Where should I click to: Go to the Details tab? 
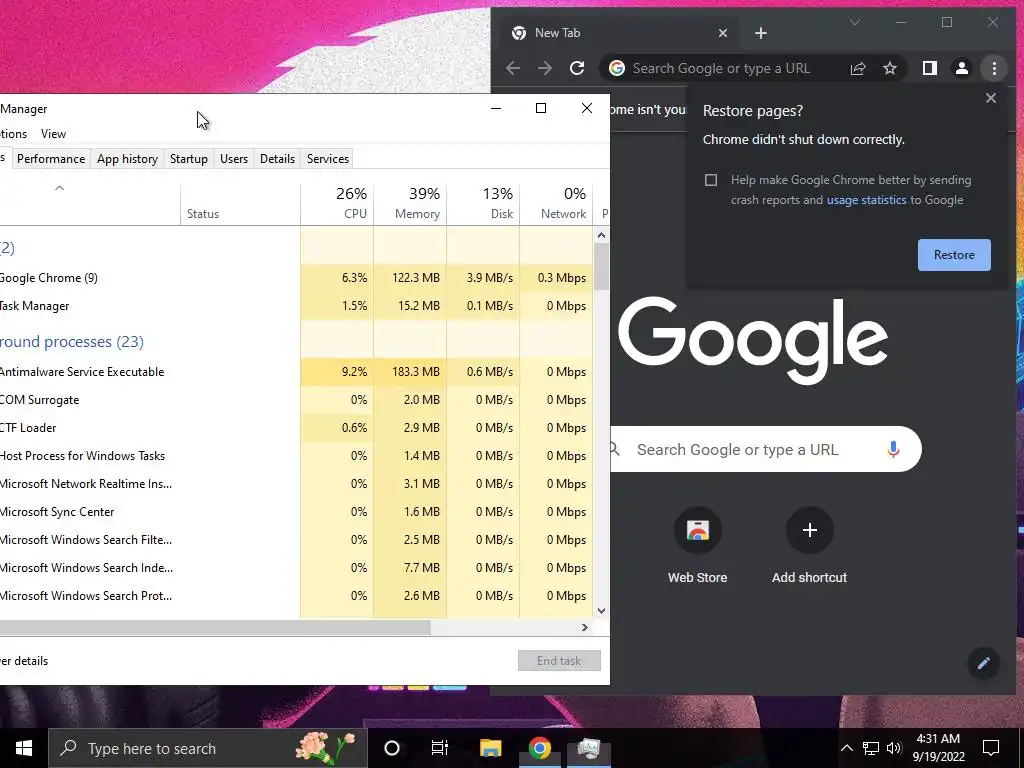click(x=278, y=159)
